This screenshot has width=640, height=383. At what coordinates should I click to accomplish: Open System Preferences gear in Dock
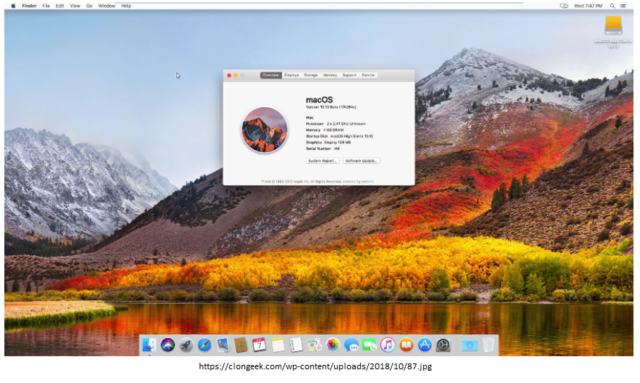point(443,345)
